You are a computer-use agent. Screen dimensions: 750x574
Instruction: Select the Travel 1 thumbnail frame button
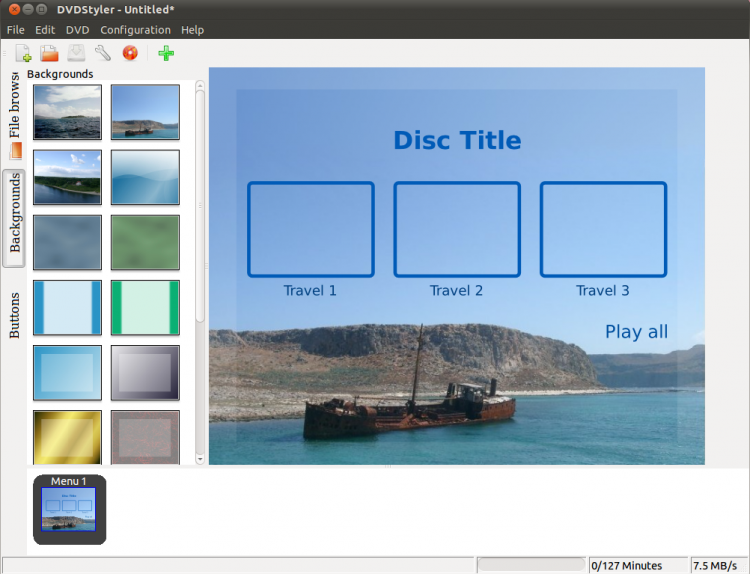click(x=311, y=229)
